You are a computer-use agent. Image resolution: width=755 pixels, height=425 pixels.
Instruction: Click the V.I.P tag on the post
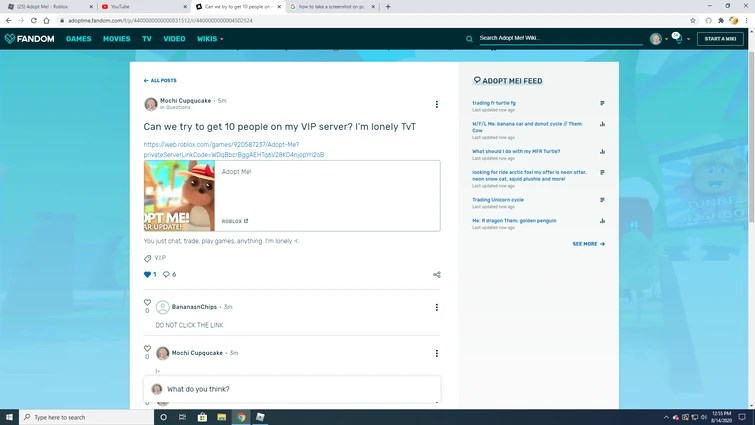tap(160, 258)
